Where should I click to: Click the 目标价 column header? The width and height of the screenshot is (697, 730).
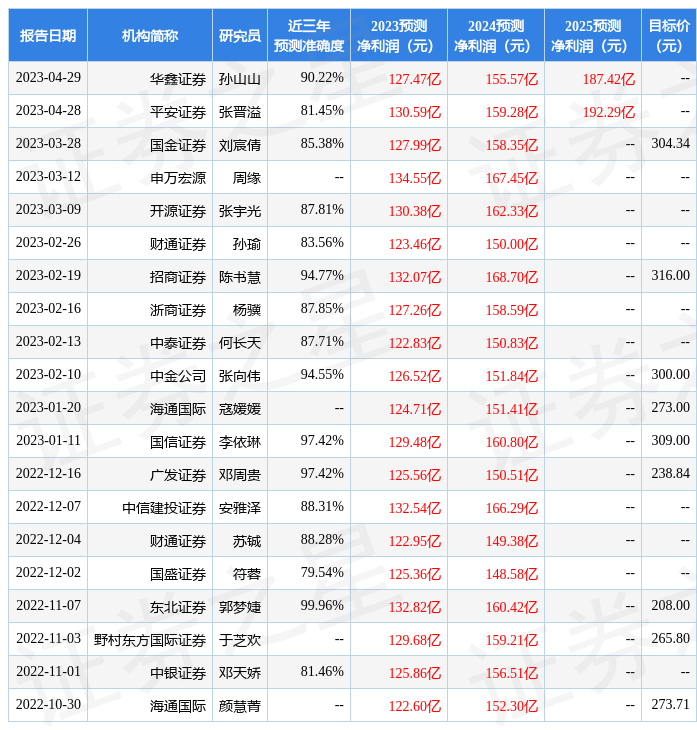[669, 36]
